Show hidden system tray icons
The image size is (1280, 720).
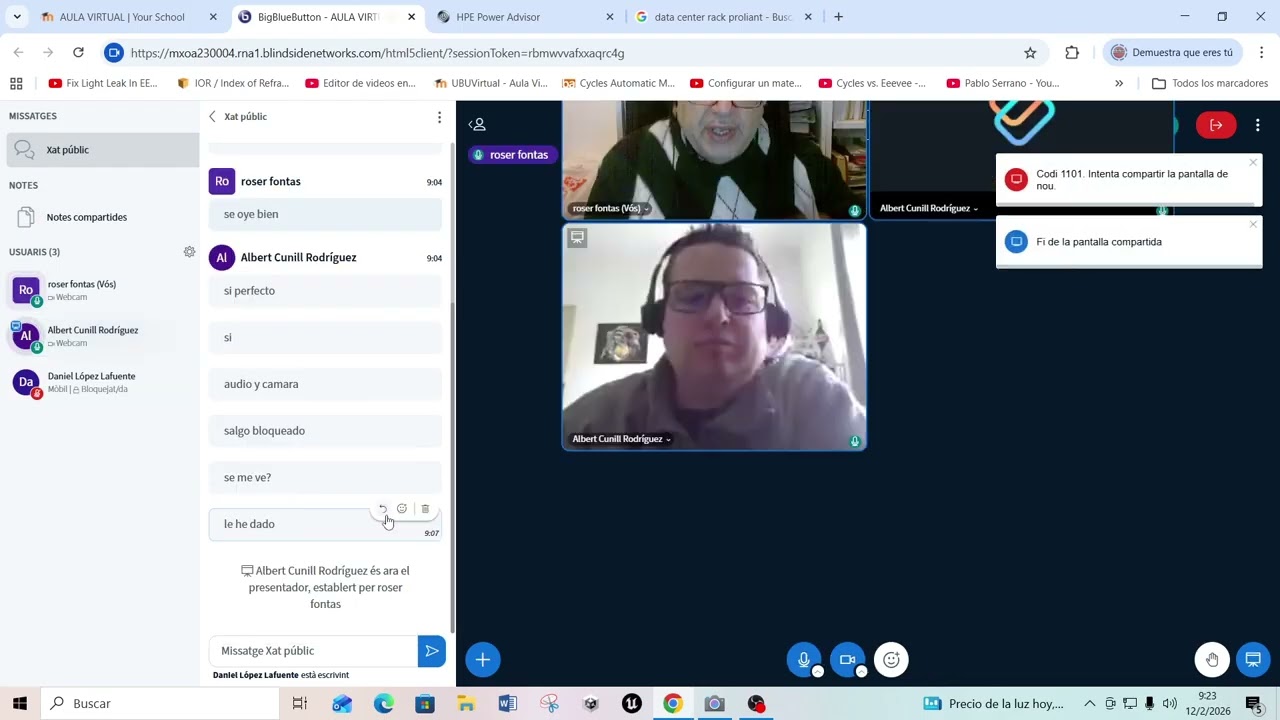click(1090, 704)
